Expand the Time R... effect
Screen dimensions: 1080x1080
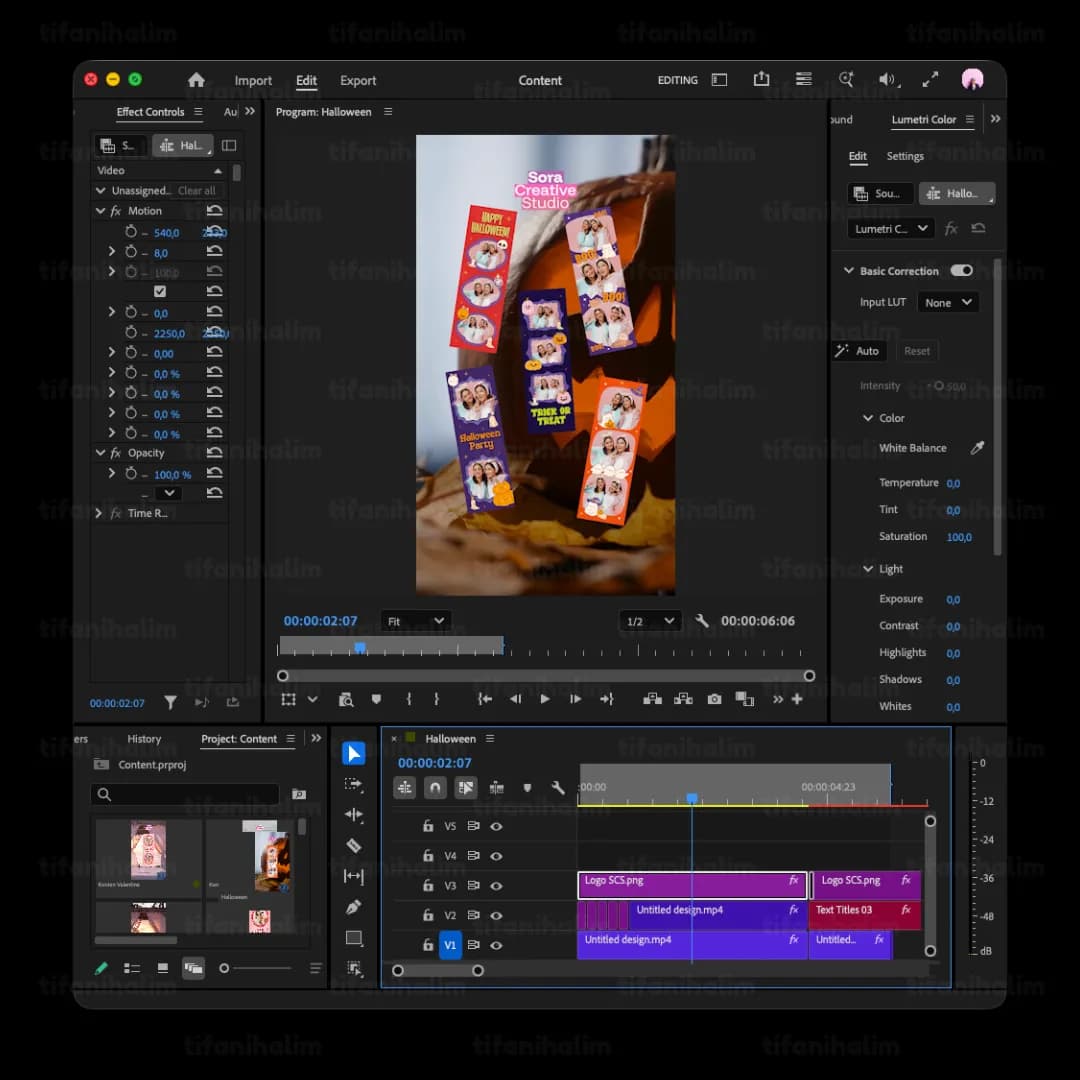pyautogui.click(x=98, y=513)
